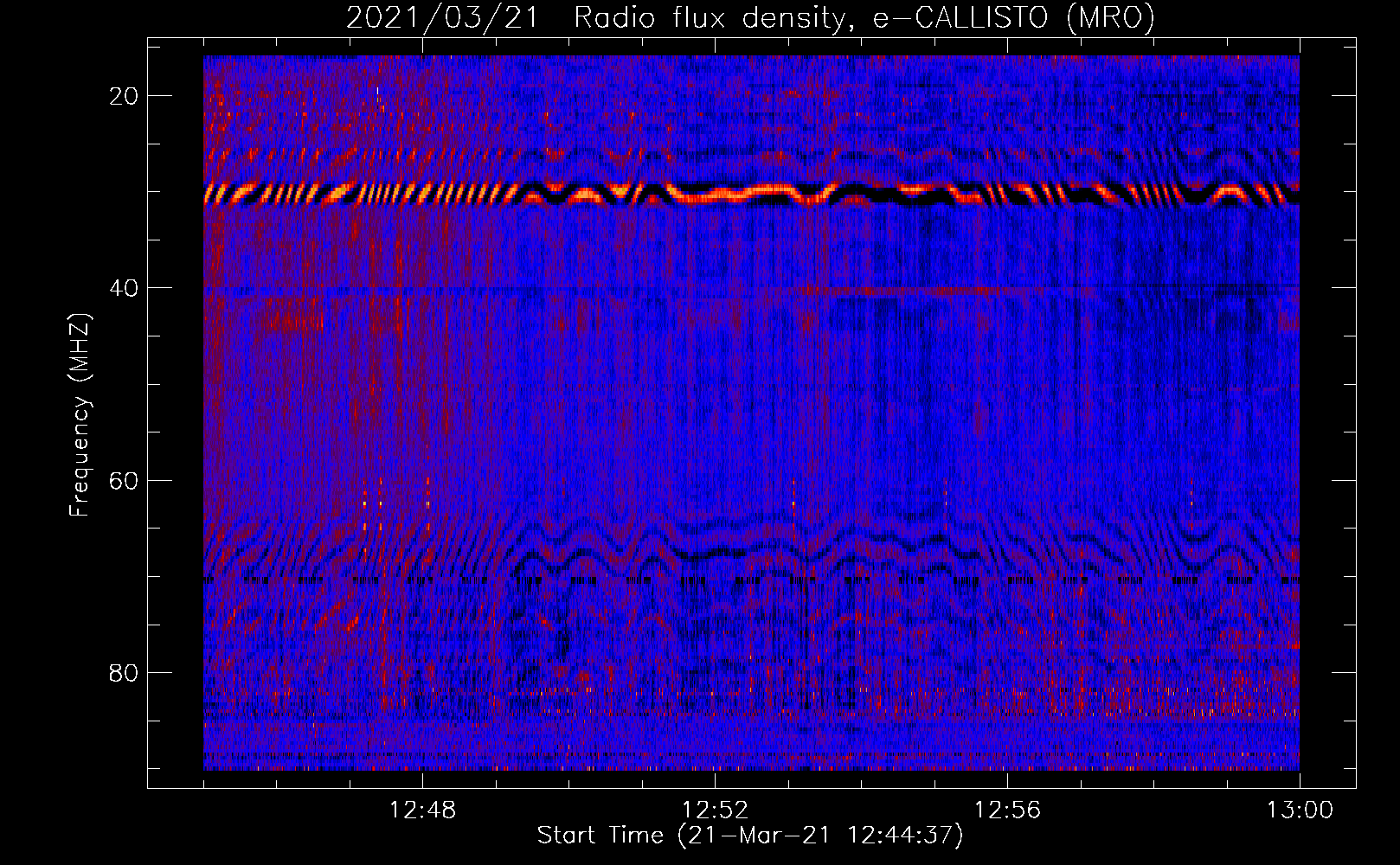Viewport: 1400px width, 865px height.
Task: Click the '20' frequency tick label
Action: click(125, 96)
